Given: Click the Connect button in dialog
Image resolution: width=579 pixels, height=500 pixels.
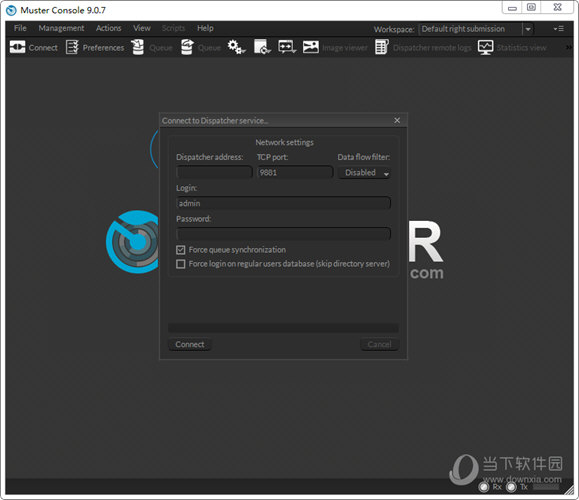Looking at the screenshot, I should point(190,345).
